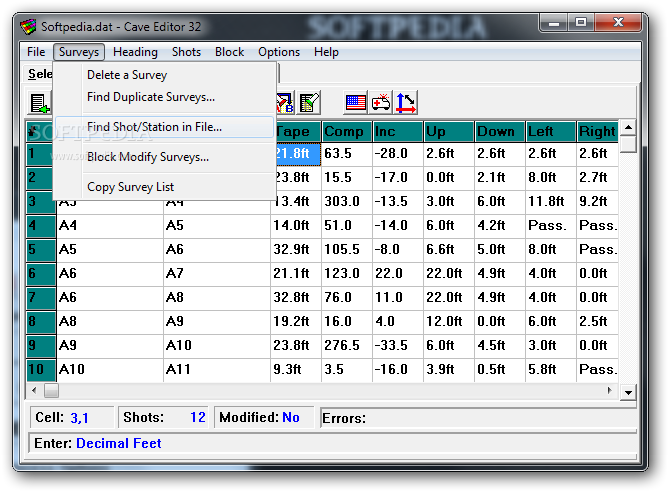Open the Options menu
This screenshot has width=669, height=492.
(x=279, y=52)
